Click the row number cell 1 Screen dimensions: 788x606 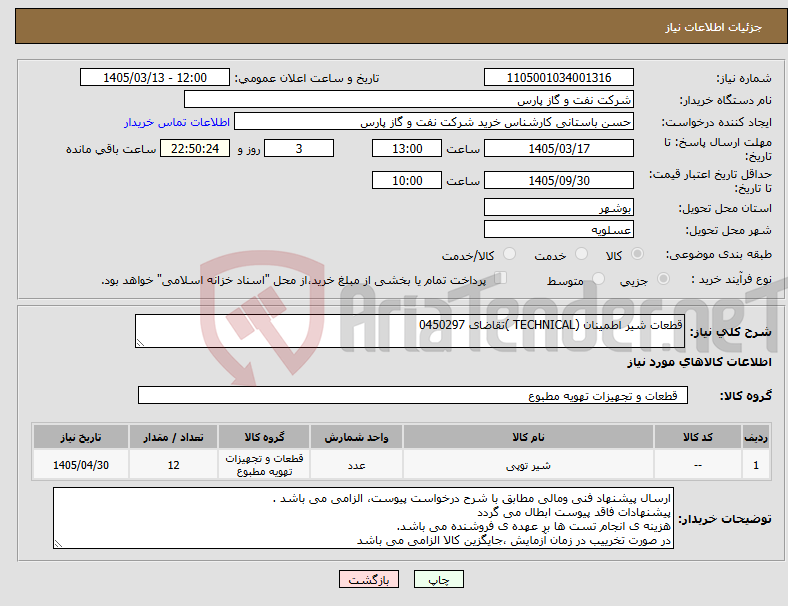pyautogui.click(x=756, y=465)
